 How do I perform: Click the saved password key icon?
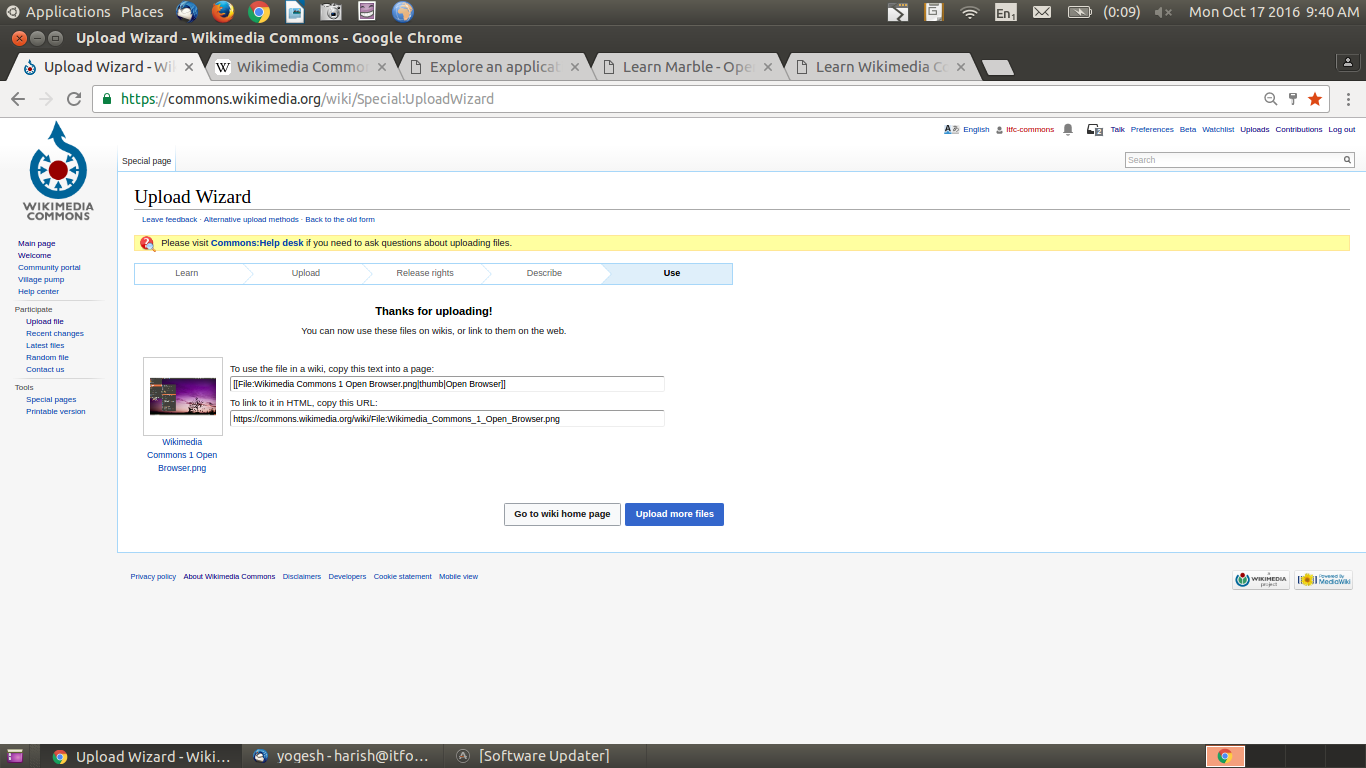click(x=1293, y=99)
